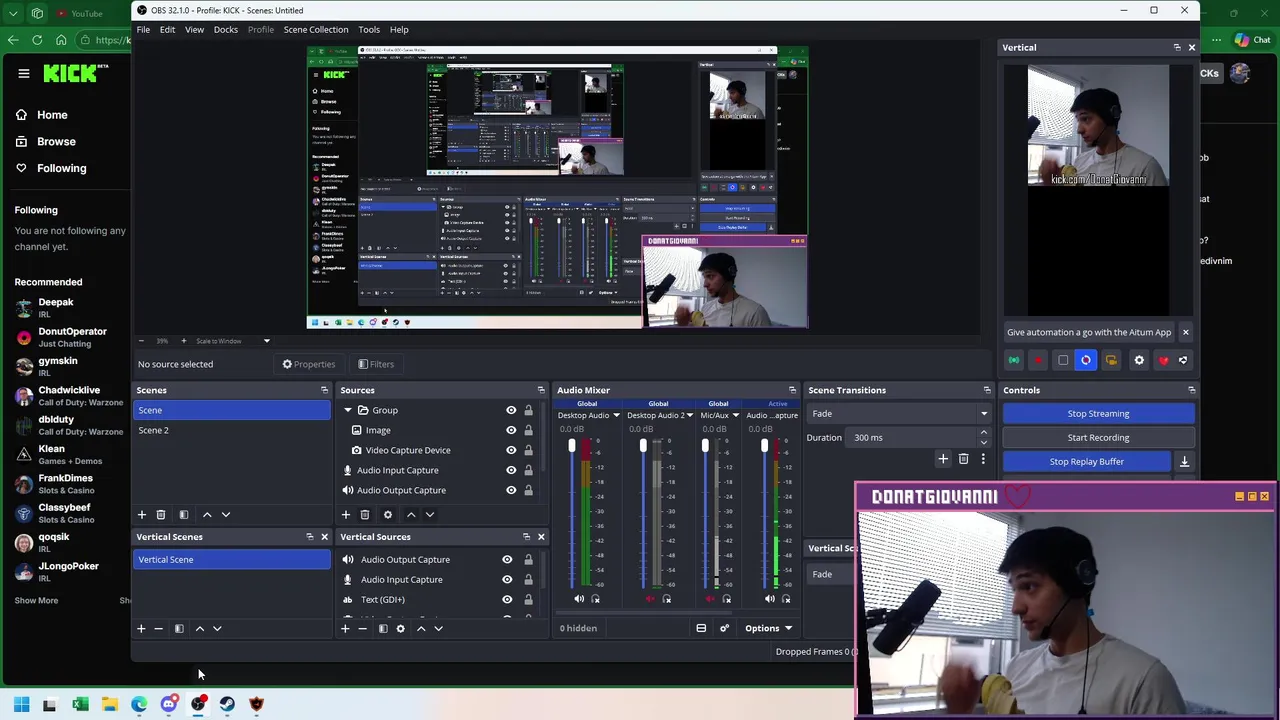
Task: Remove scene transition with trash icon
Action: click(x=963, y=459)
